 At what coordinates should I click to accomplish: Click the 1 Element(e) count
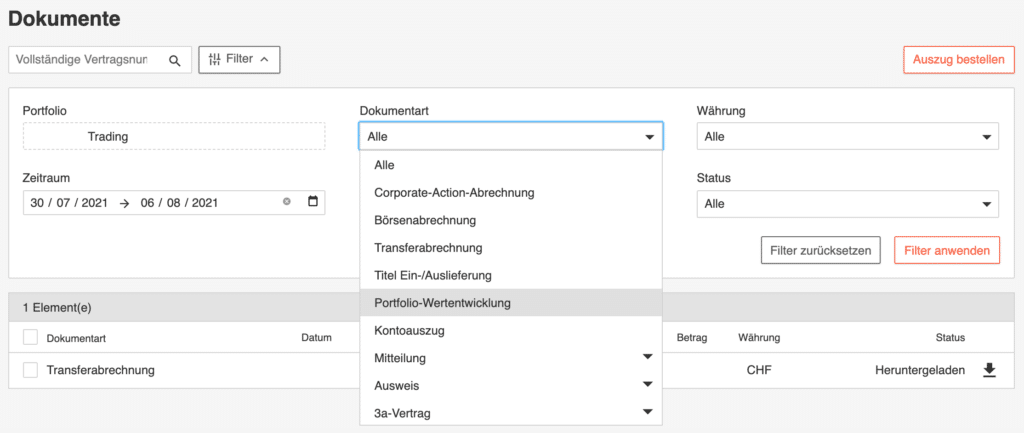(x=57, y=307)
